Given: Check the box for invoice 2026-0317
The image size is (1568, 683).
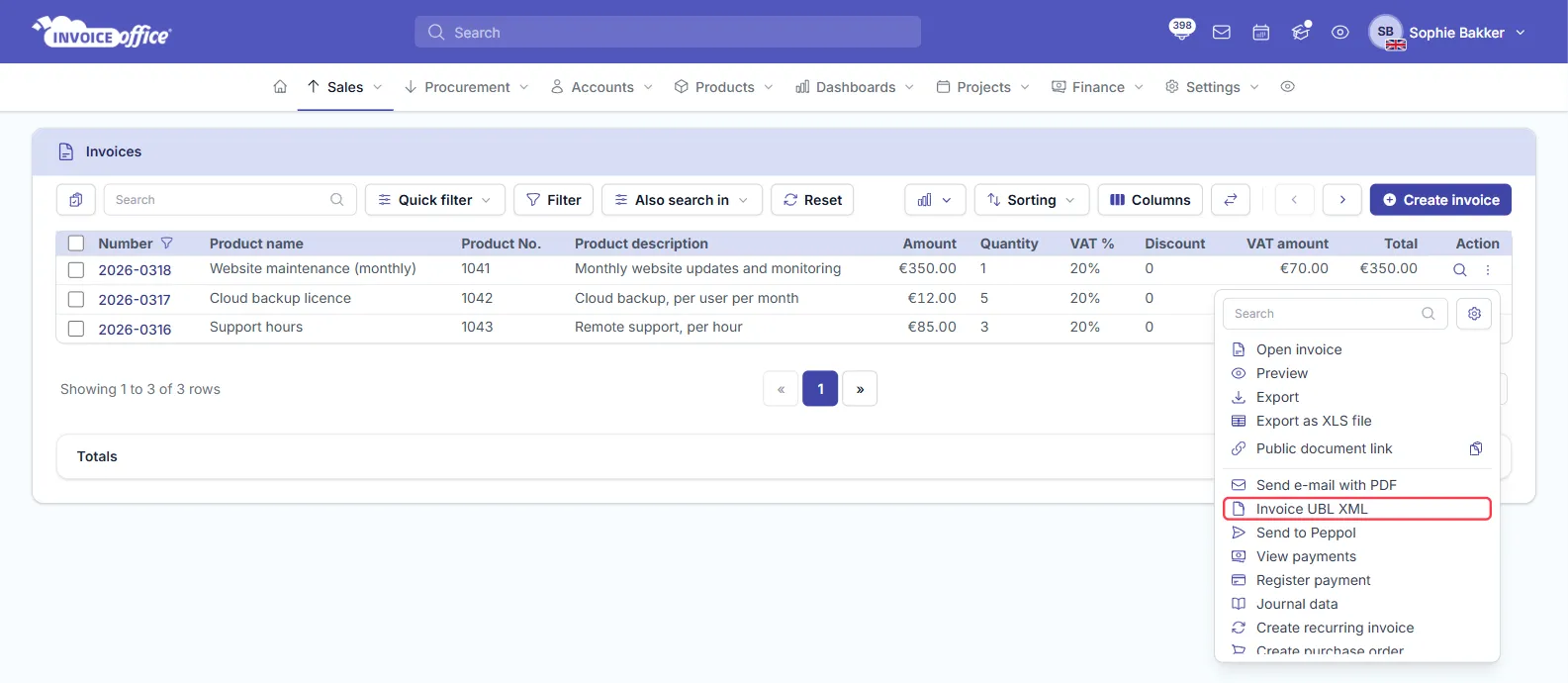Looking at the screenshot, I should click(x=76, y=300).
